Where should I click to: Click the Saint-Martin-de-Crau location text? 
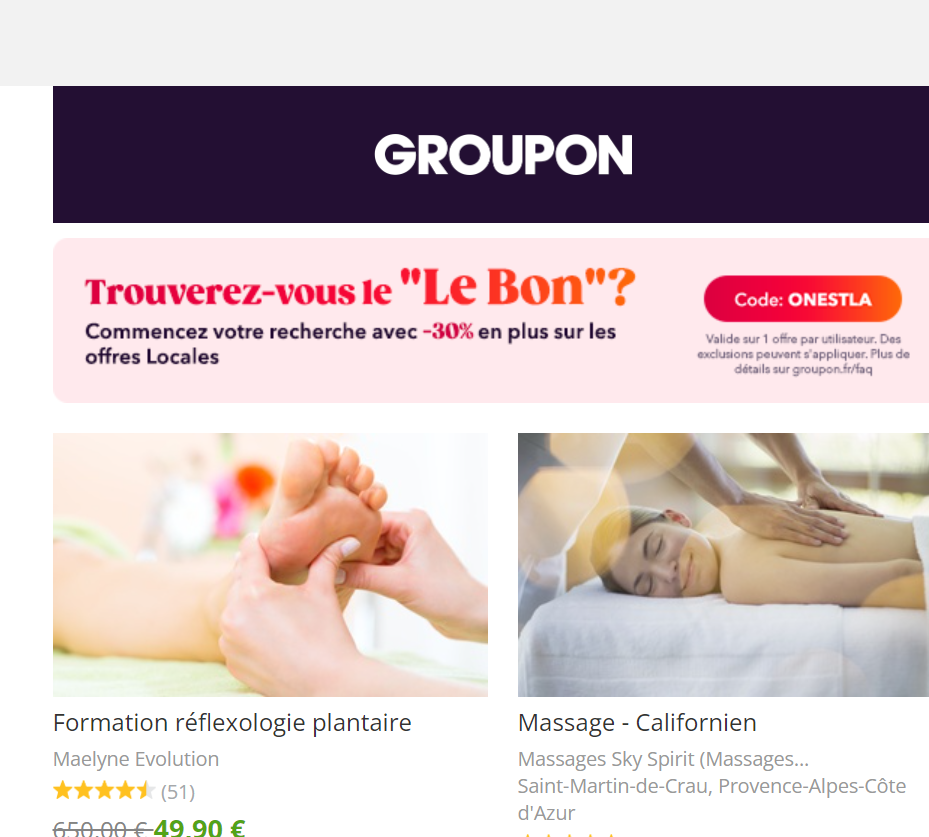point(712,799)
